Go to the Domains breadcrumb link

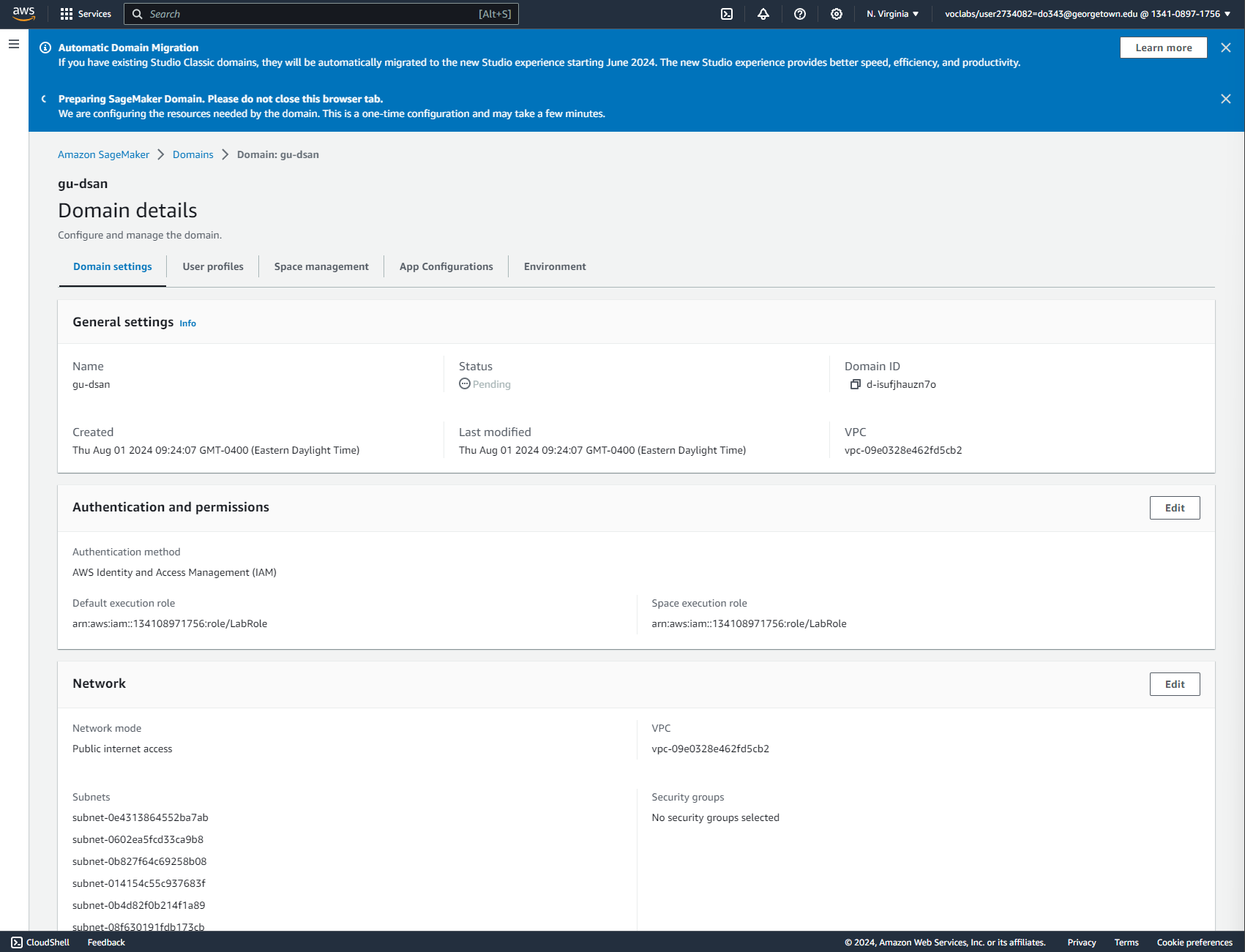[193, 154]
